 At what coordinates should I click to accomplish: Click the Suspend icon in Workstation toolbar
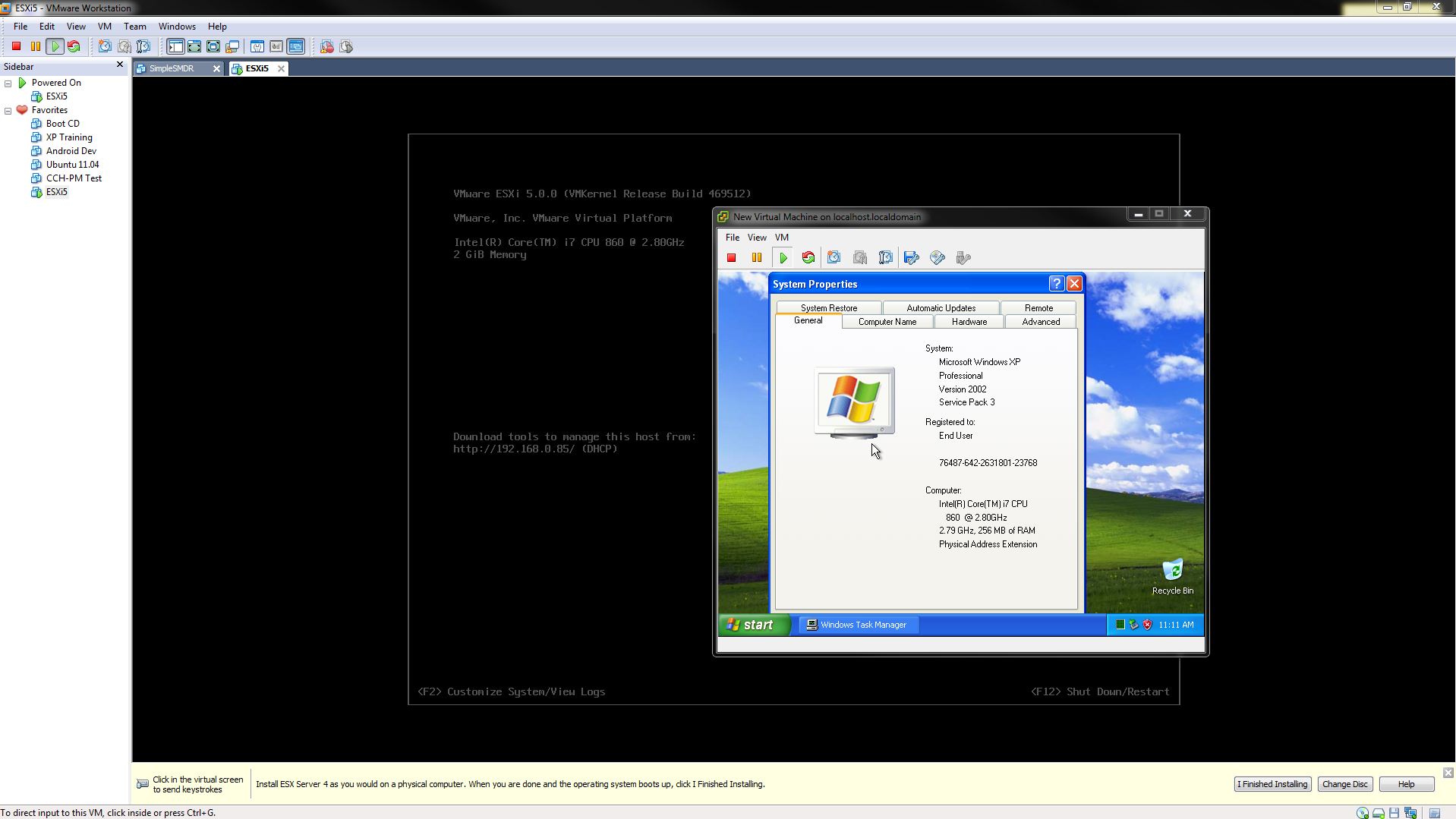point(35,47)
